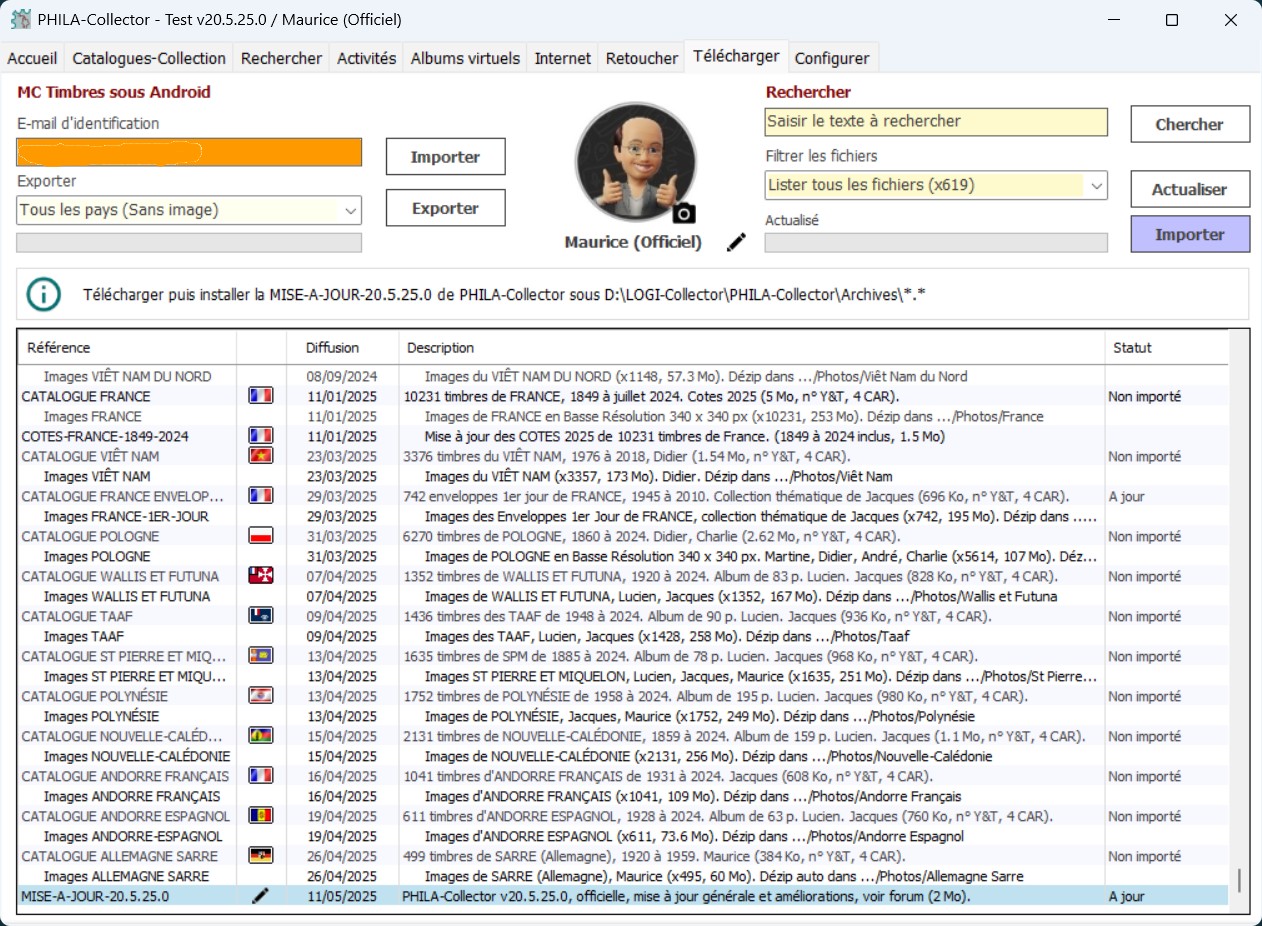Click the Chercher button
The image size is (1262, 926).
coord(1190,124)
